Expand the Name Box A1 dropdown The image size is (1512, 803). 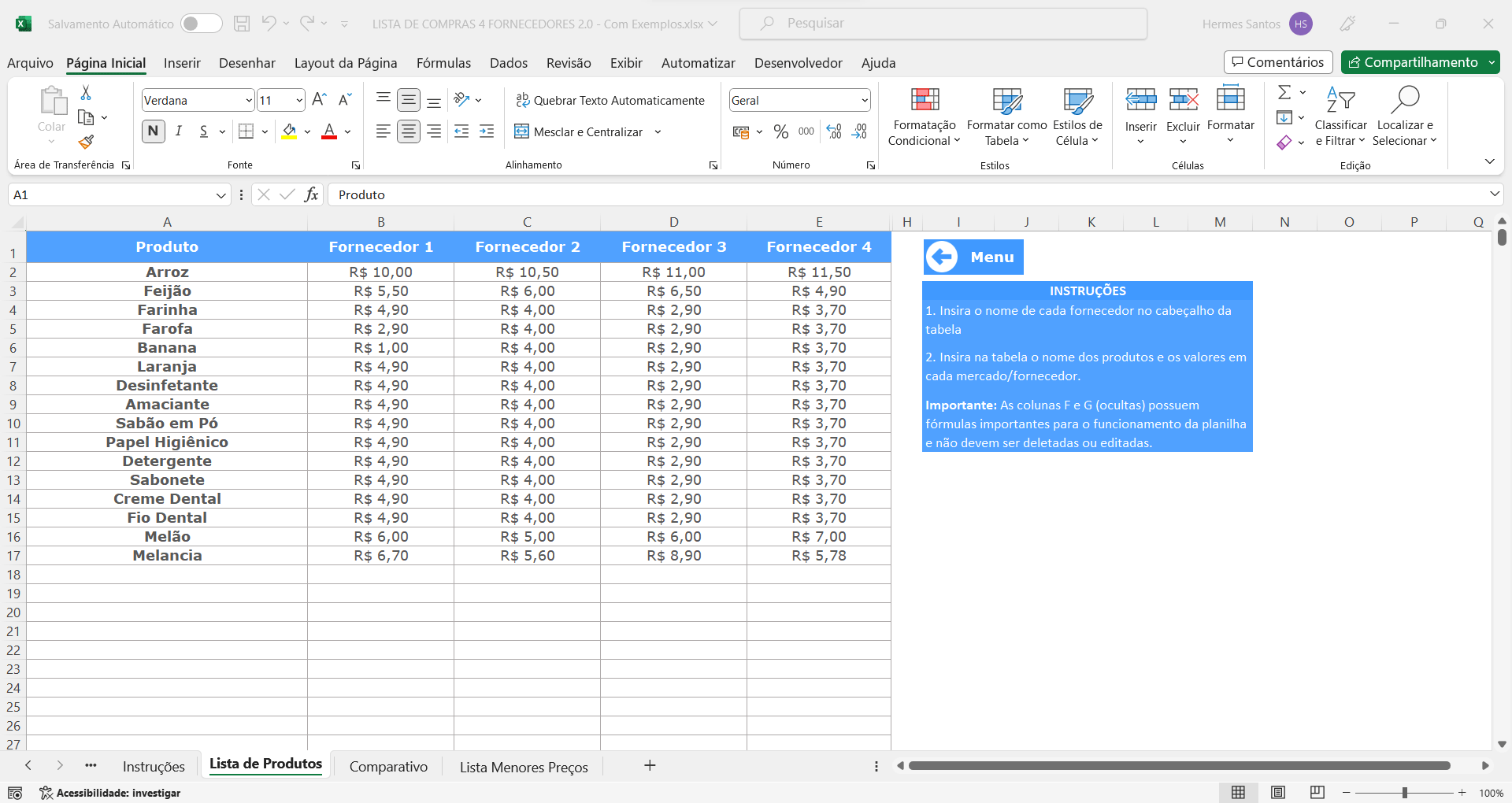pos(221,194)
